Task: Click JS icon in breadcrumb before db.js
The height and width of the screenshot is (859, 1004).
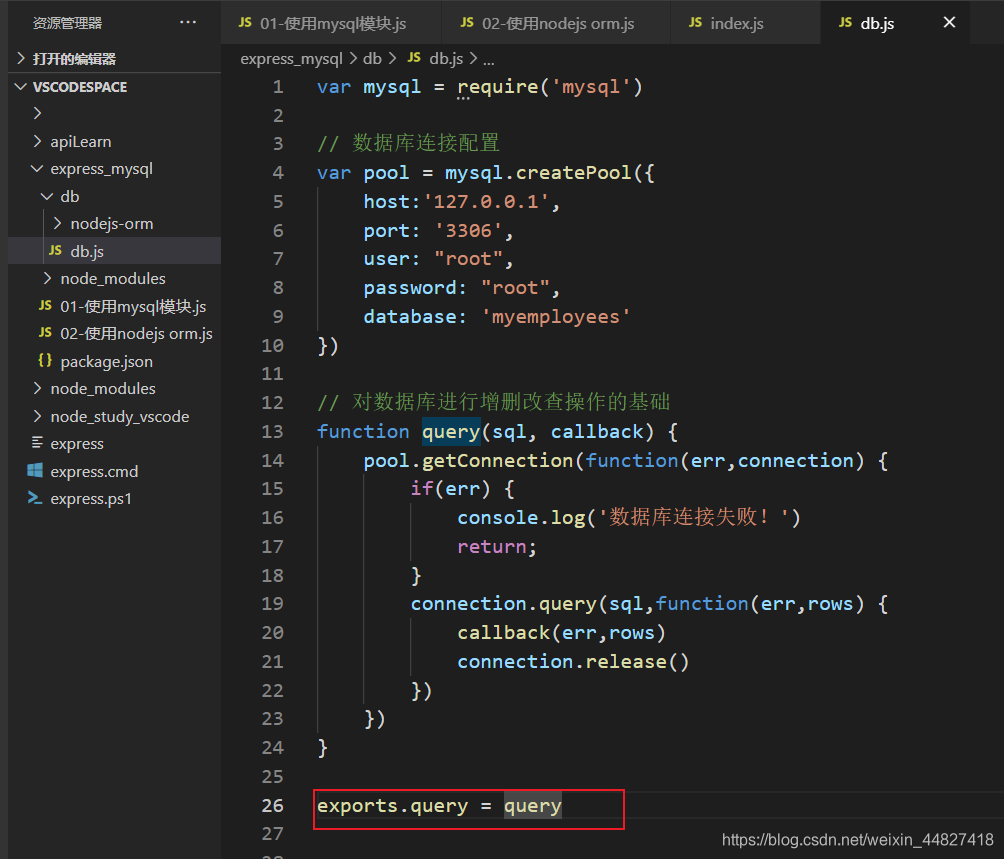Action: [414, 58]
